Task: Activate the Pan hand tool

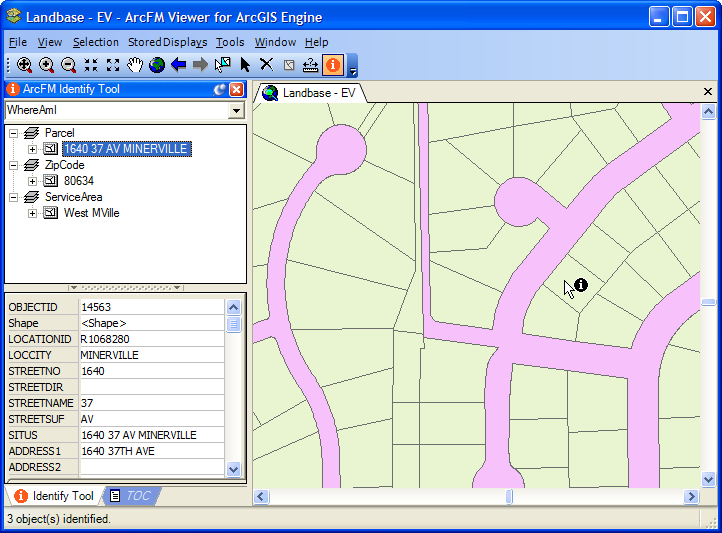Action: coord(135,65)
